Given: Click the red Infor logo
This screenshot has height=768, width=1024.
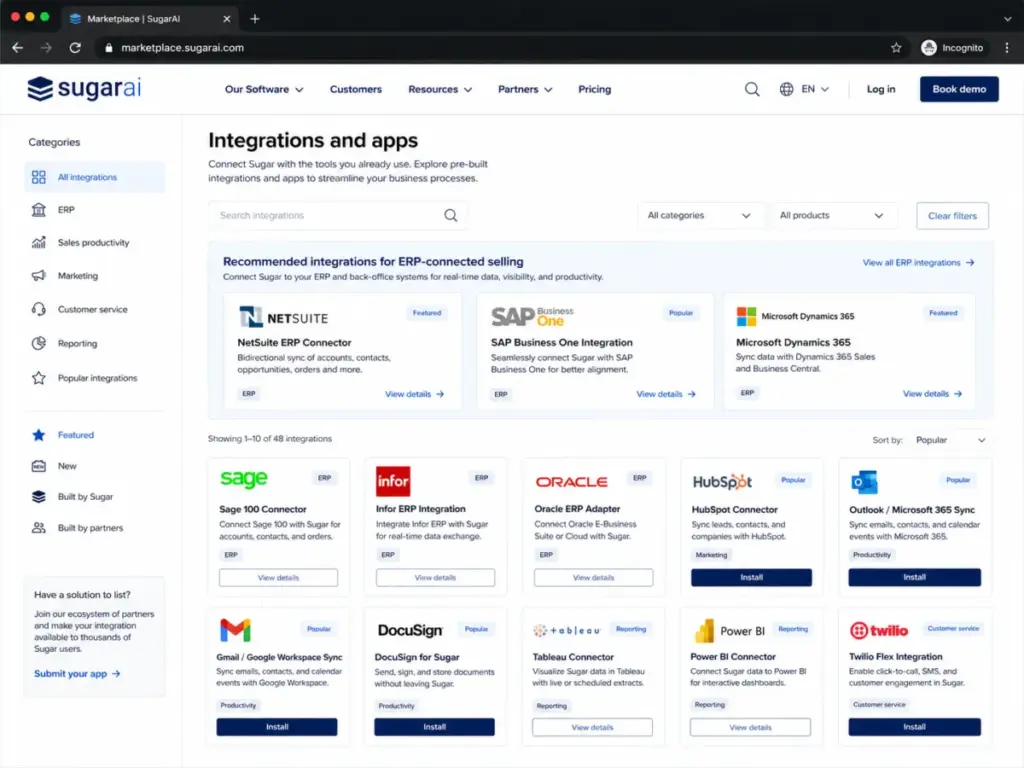Looking at the screenshot, I should (392, 481).
